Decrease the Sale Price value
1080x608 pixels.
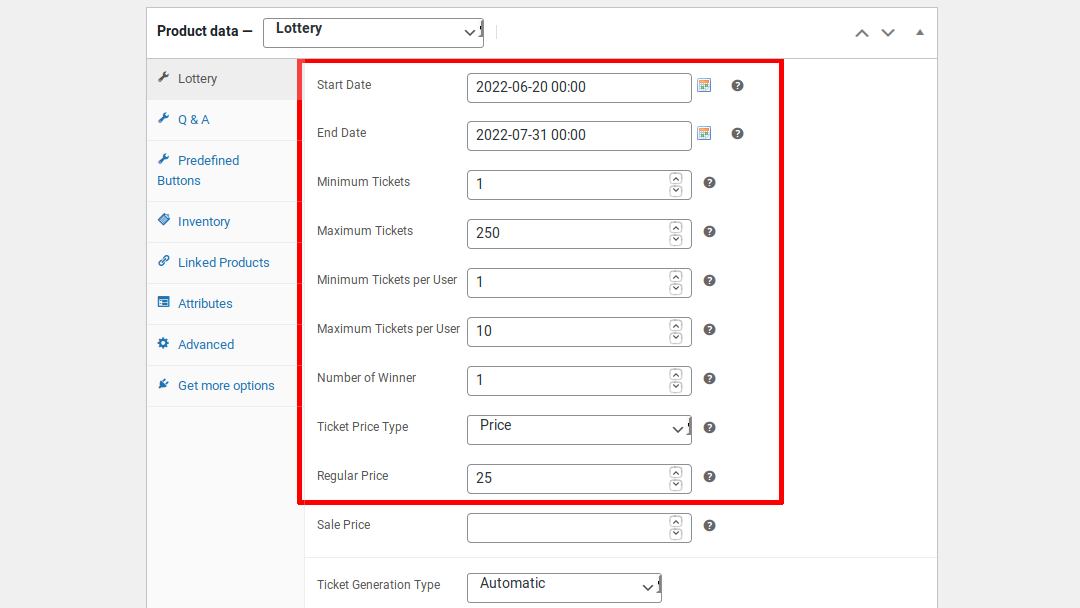tap(676, 534)
